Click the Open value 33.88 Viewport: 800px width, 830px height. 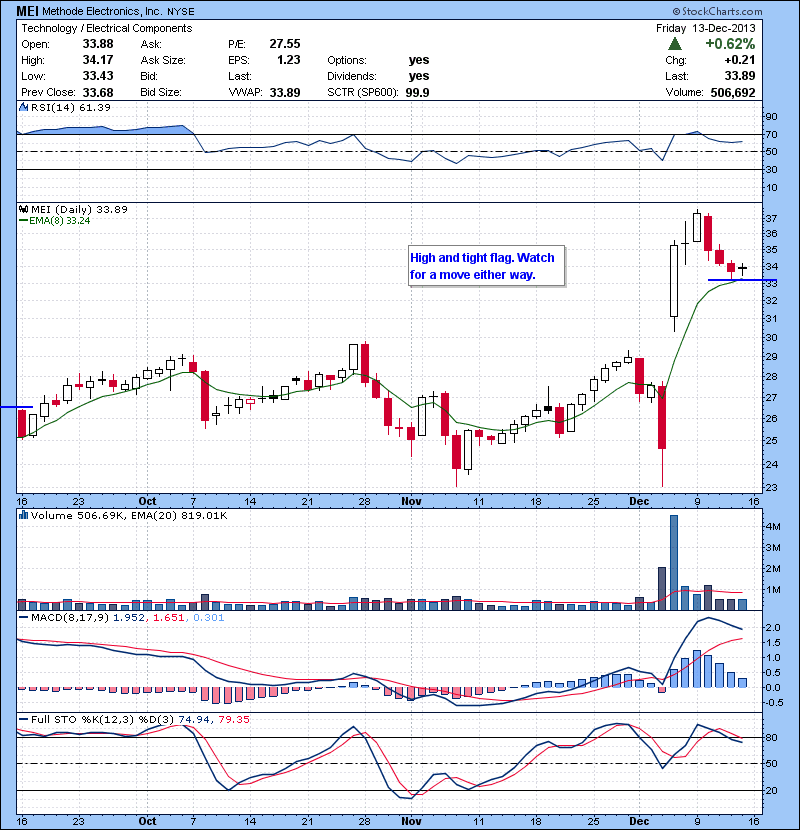(x=98, y=44)
